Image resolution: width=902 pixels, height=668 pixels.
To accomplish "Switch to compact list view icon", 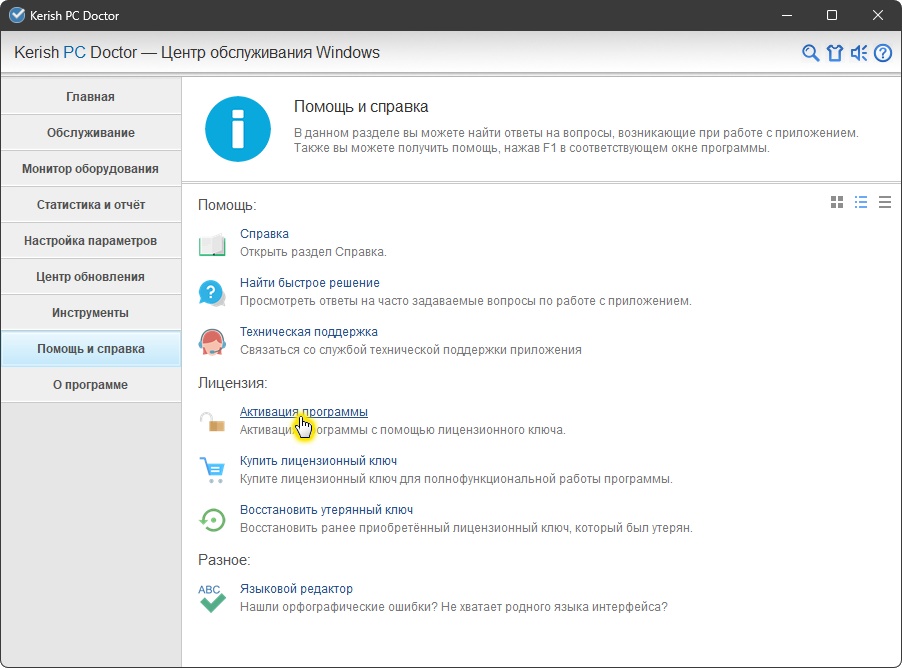I will point(885,202).
